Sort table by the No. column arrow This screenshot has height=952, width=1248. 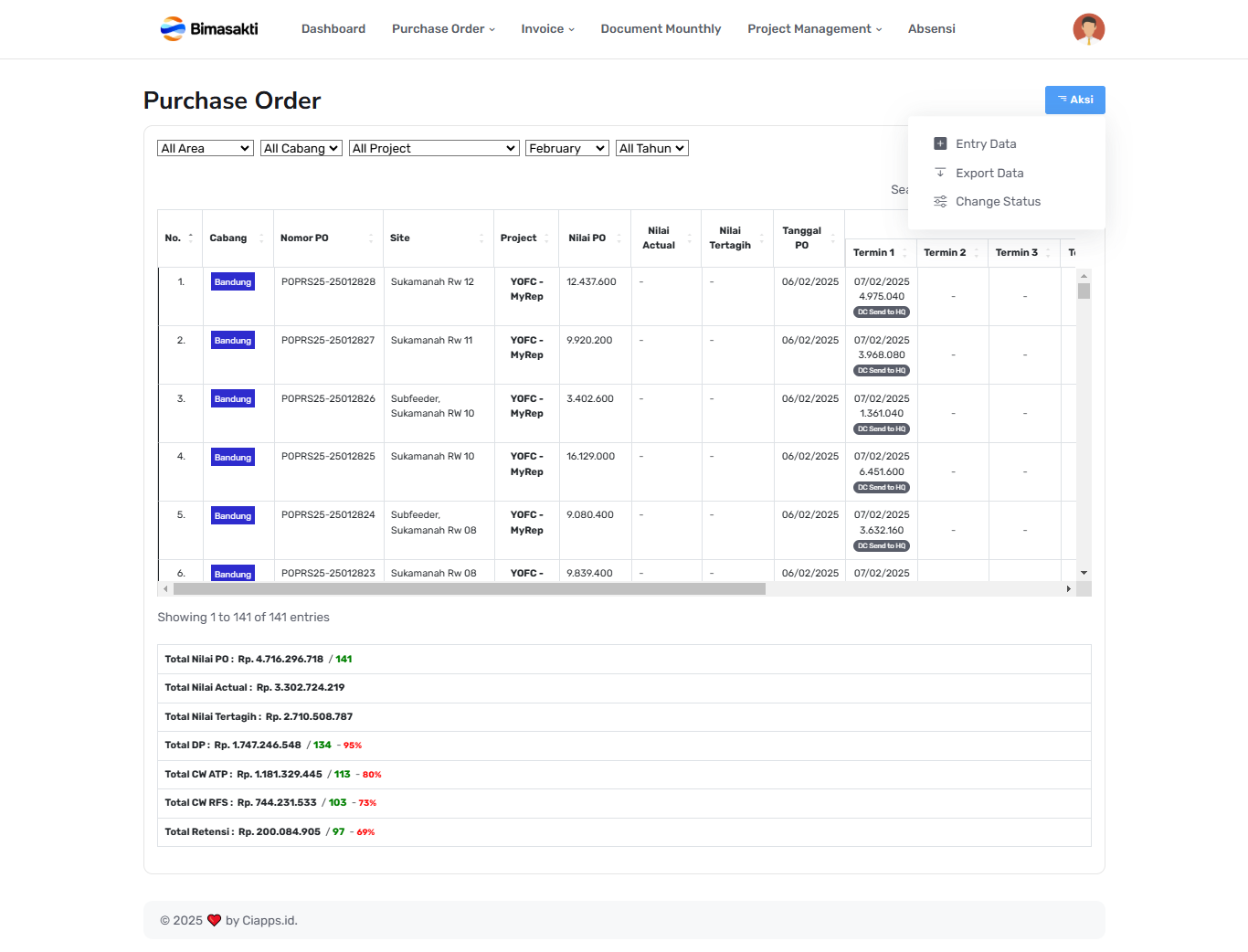pyautogui.click(x=191, y=238)
